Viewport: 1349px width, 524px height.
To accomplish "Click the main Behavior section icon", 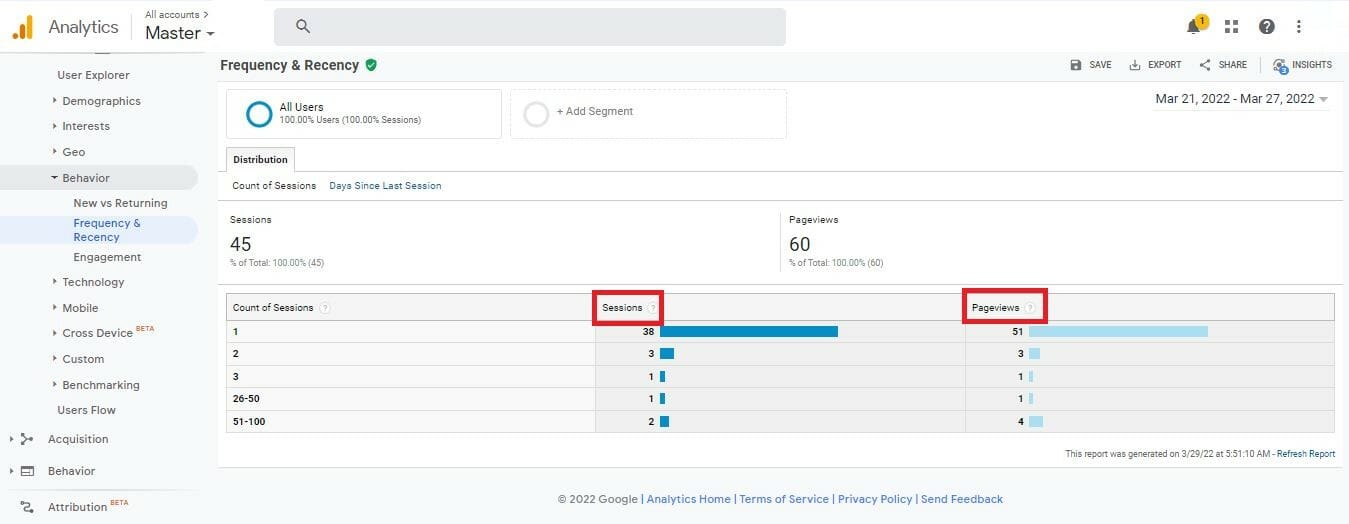I will 27,471.
